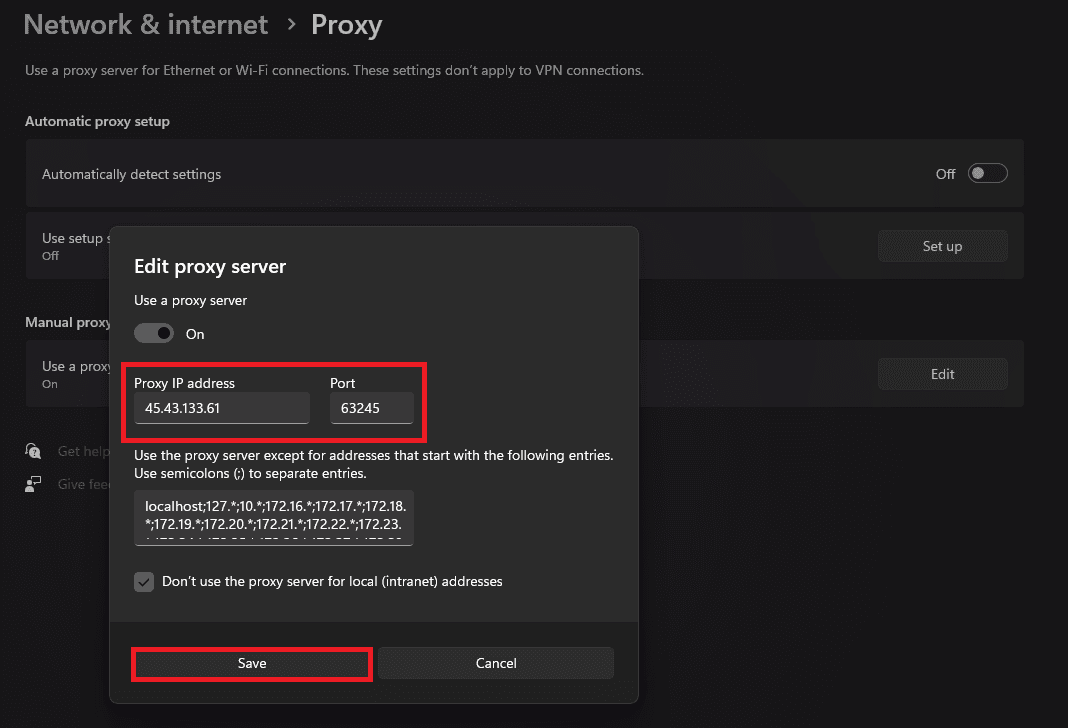This screenshot has height=728, width=1068.
Task: Click inside the proxy exceptions text box
Action: [272, 518]
